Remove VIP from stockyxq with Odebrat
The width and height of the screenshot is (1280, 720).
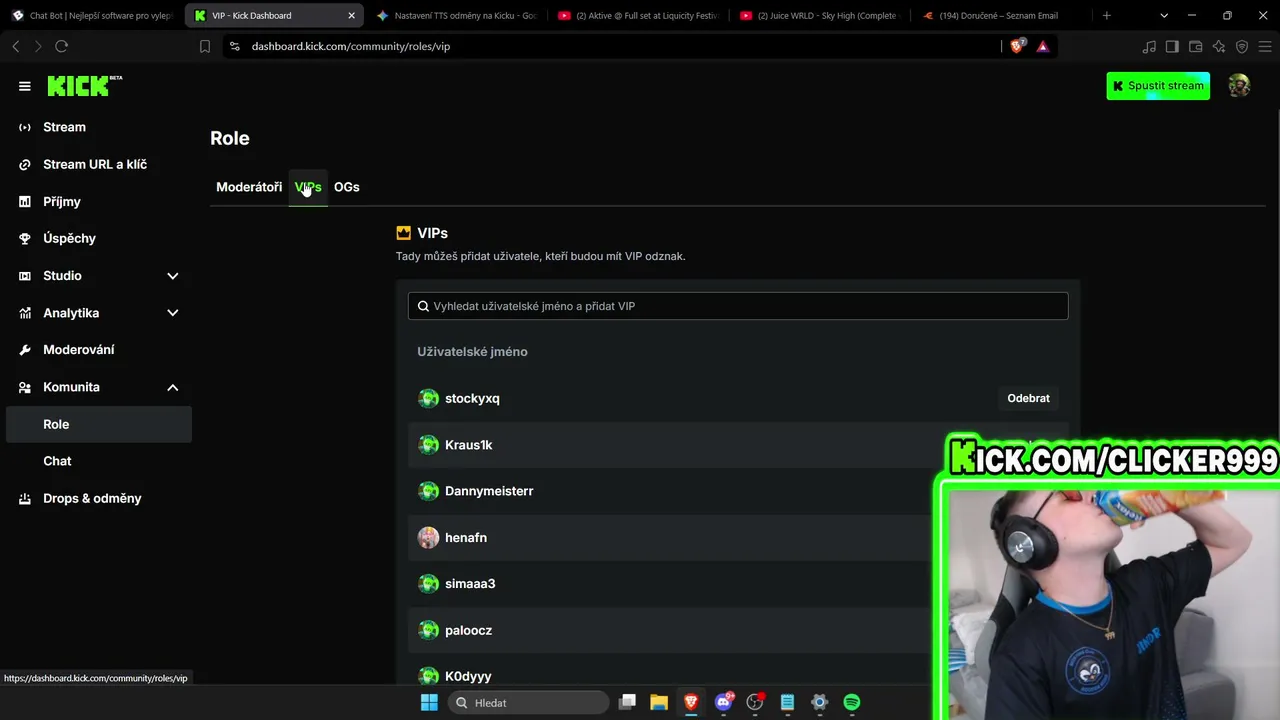coord(1028,398)
